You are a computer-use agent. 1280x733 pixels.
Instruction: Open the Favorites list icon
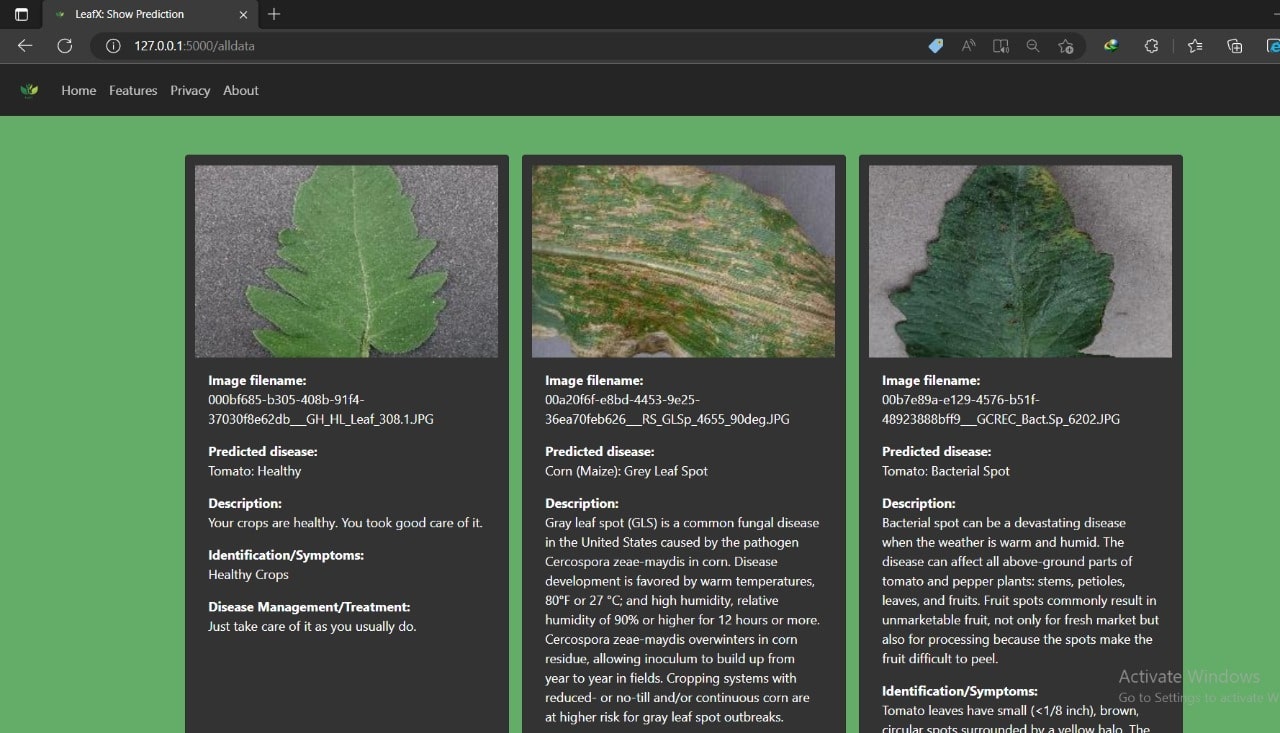(x=1195, y=46)
